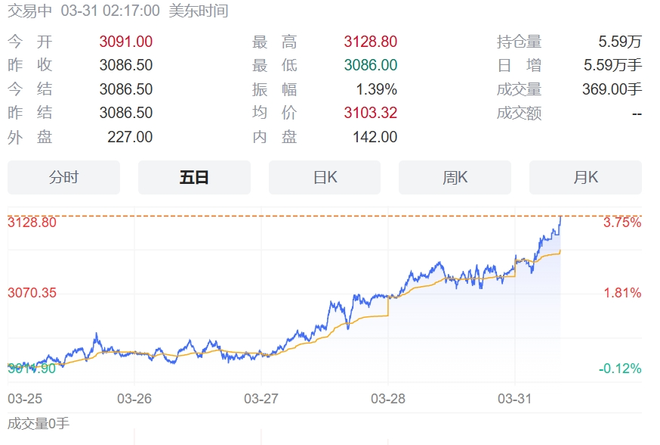This screenshot has width=660, height=445.
Task: Click the 3070.35 price axis label
Action: click(32, 293)
